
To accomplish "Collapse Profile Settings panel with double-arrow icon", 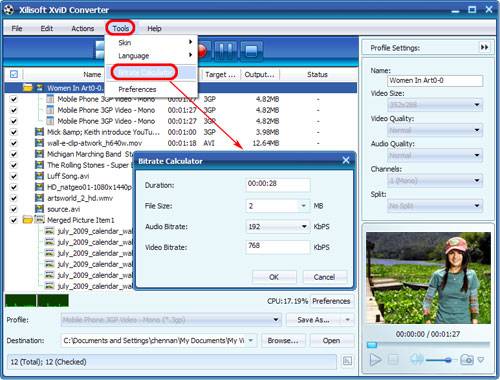I will coord(484,47).
